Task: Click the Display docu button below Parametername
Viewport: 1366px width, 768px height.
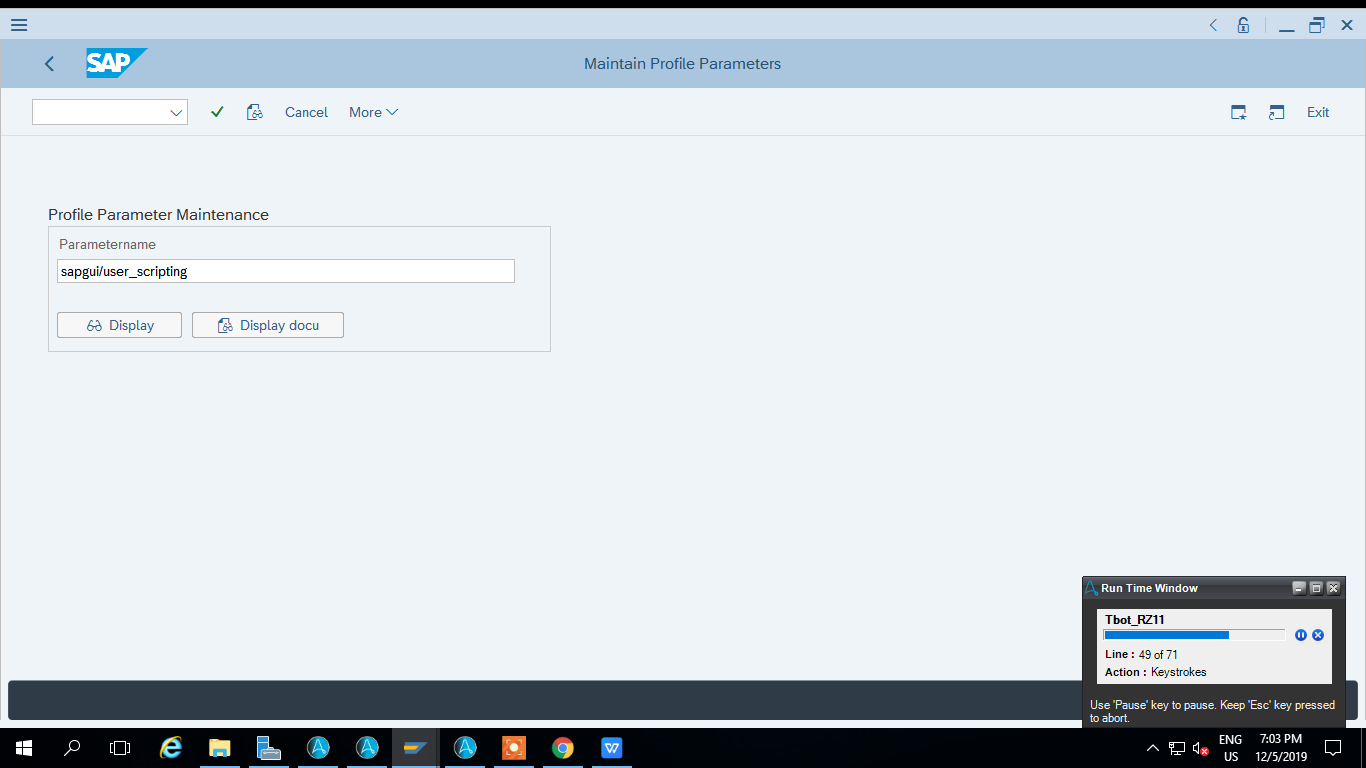Action: [x=268, y=325]
